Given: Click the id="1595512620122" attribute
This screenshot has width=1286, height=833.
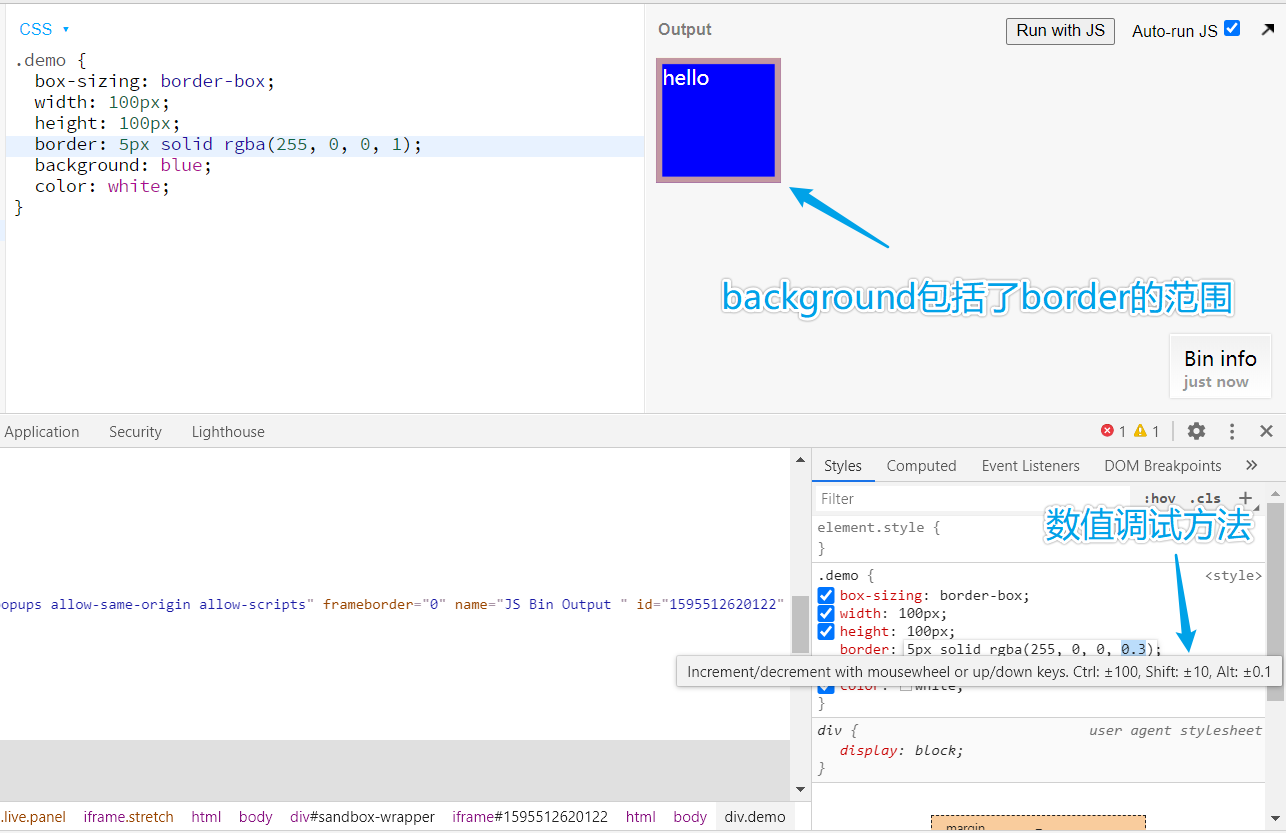Looking at the screenshot, I should coord(710,605).
